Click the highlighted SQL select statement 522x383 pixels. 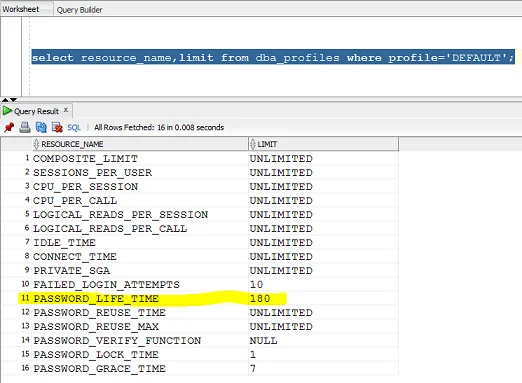tap(273, 57)
